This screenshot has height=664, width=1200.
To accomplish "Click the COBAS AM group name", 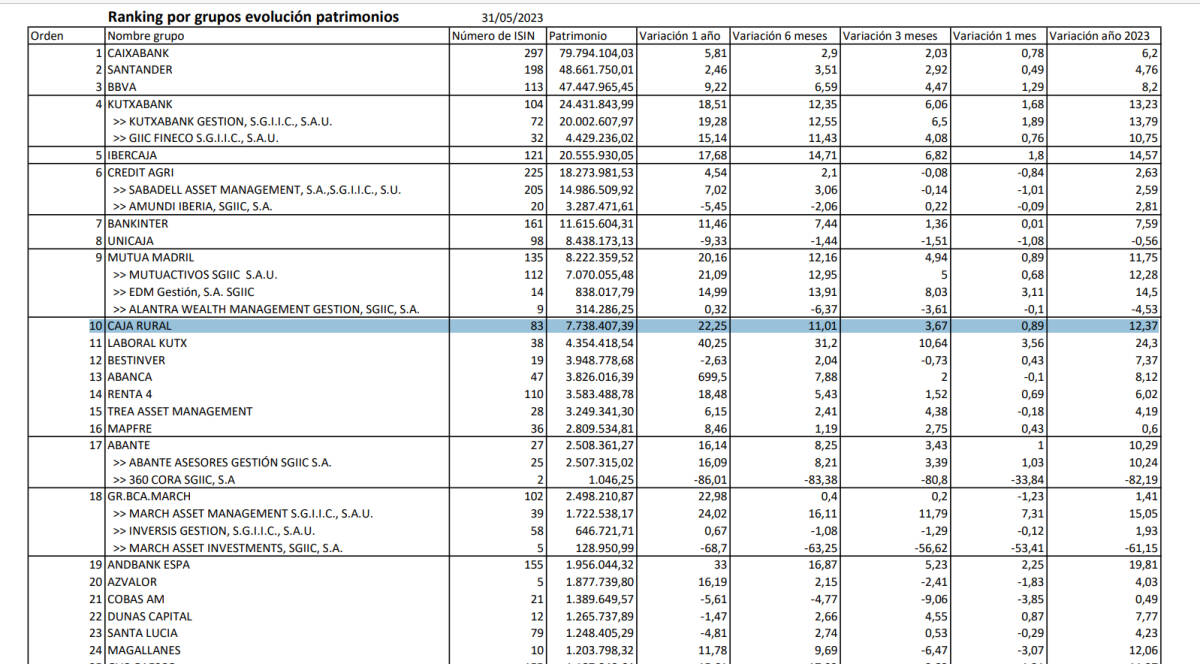I will tap(137, 599).
